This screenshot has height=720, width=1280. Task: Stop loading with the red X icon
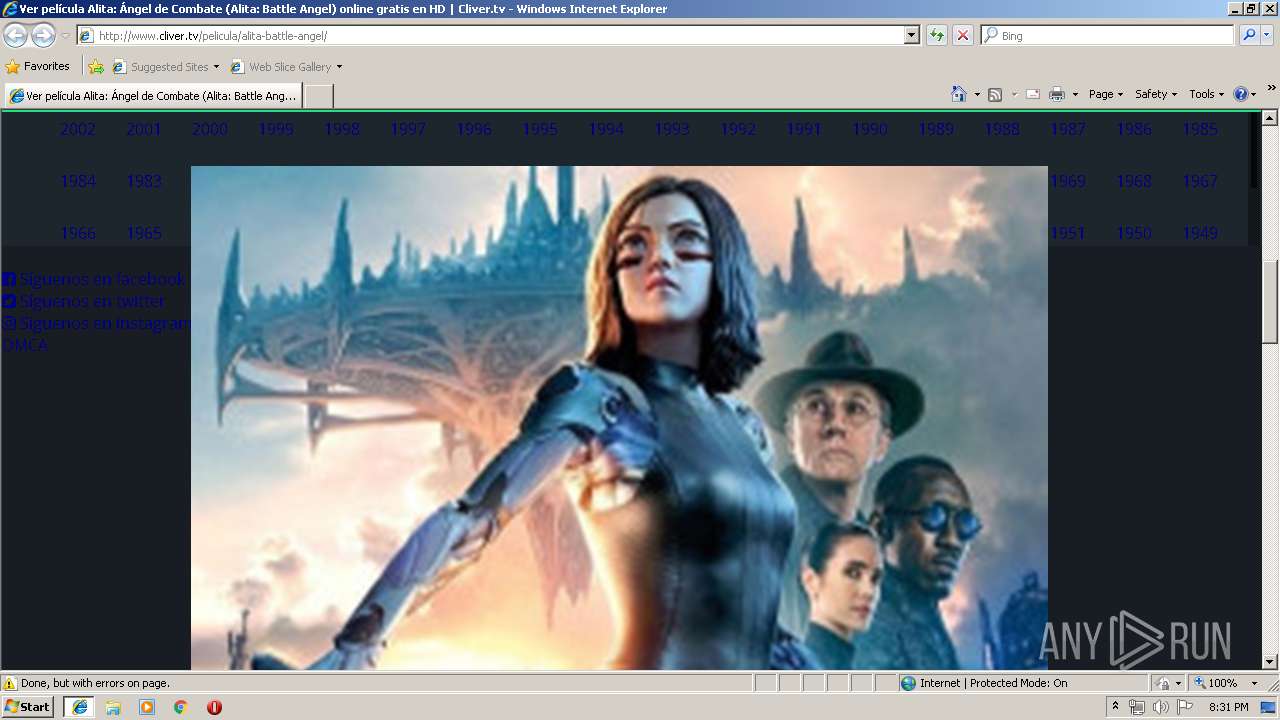[x=962, y=35]
